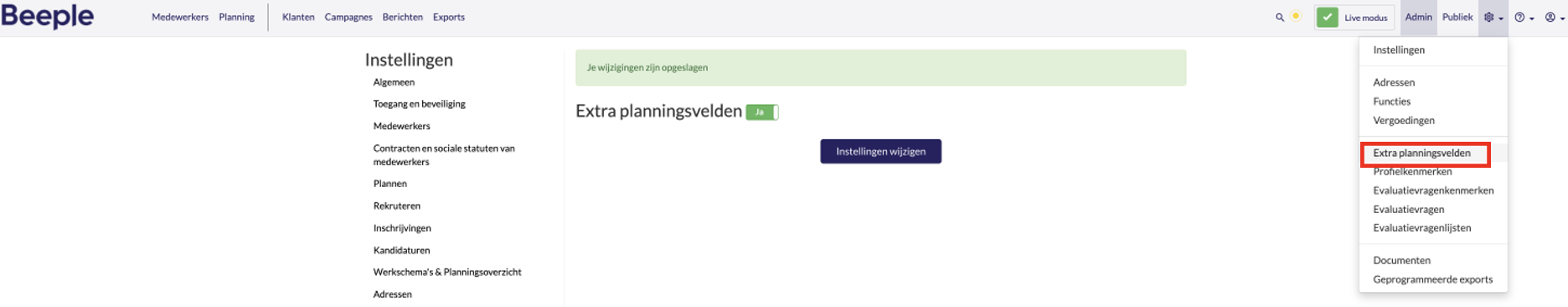Click the 'Je wijzigingen zijn opgeslagen' notification
Viewport: 1568px width, 307px height.
point(880,68)
